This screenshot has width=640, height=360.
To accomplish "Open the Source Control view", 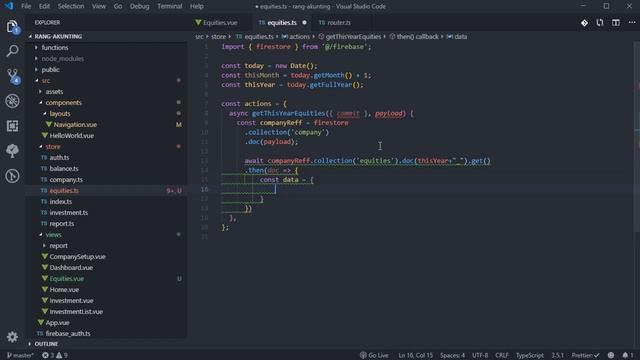I will 12,76.
